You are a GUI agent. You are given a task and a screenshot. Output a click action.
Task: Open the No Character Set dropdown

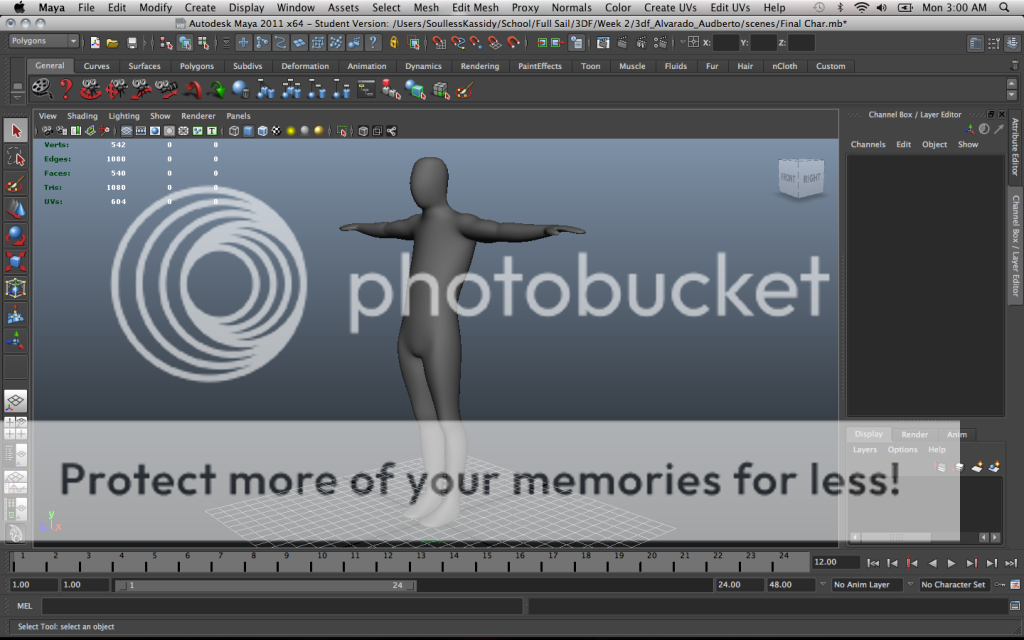957,585
